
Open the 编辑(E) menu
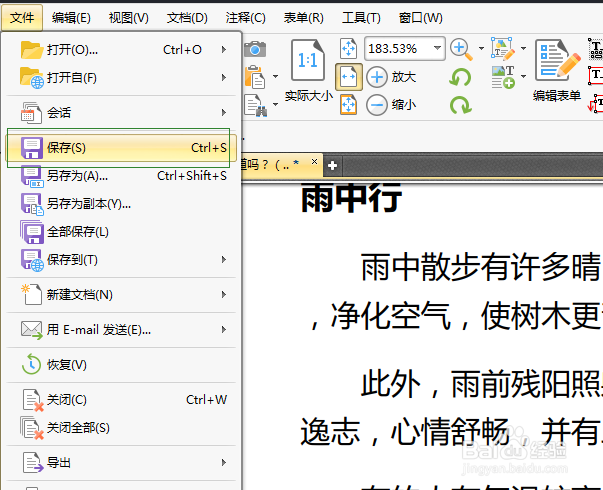(x=71, y=18)
